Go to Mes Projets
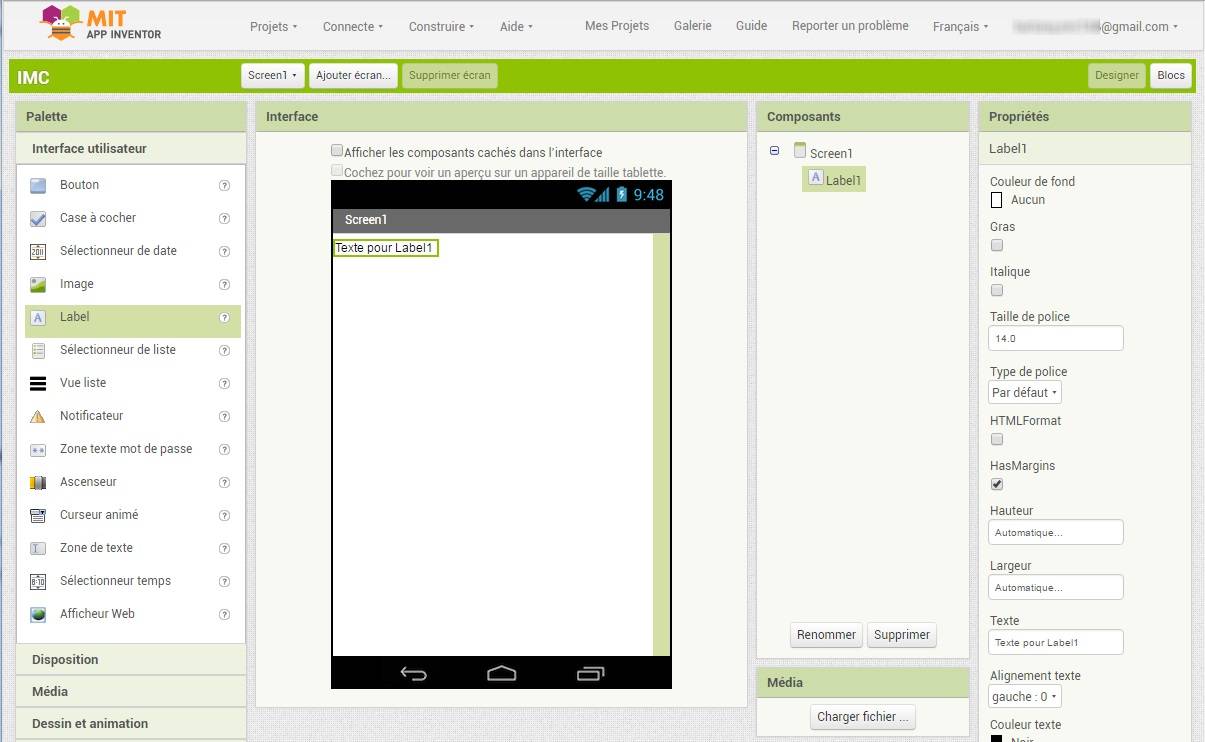Viewport: 1205px width, 742px height. (617, 26)
